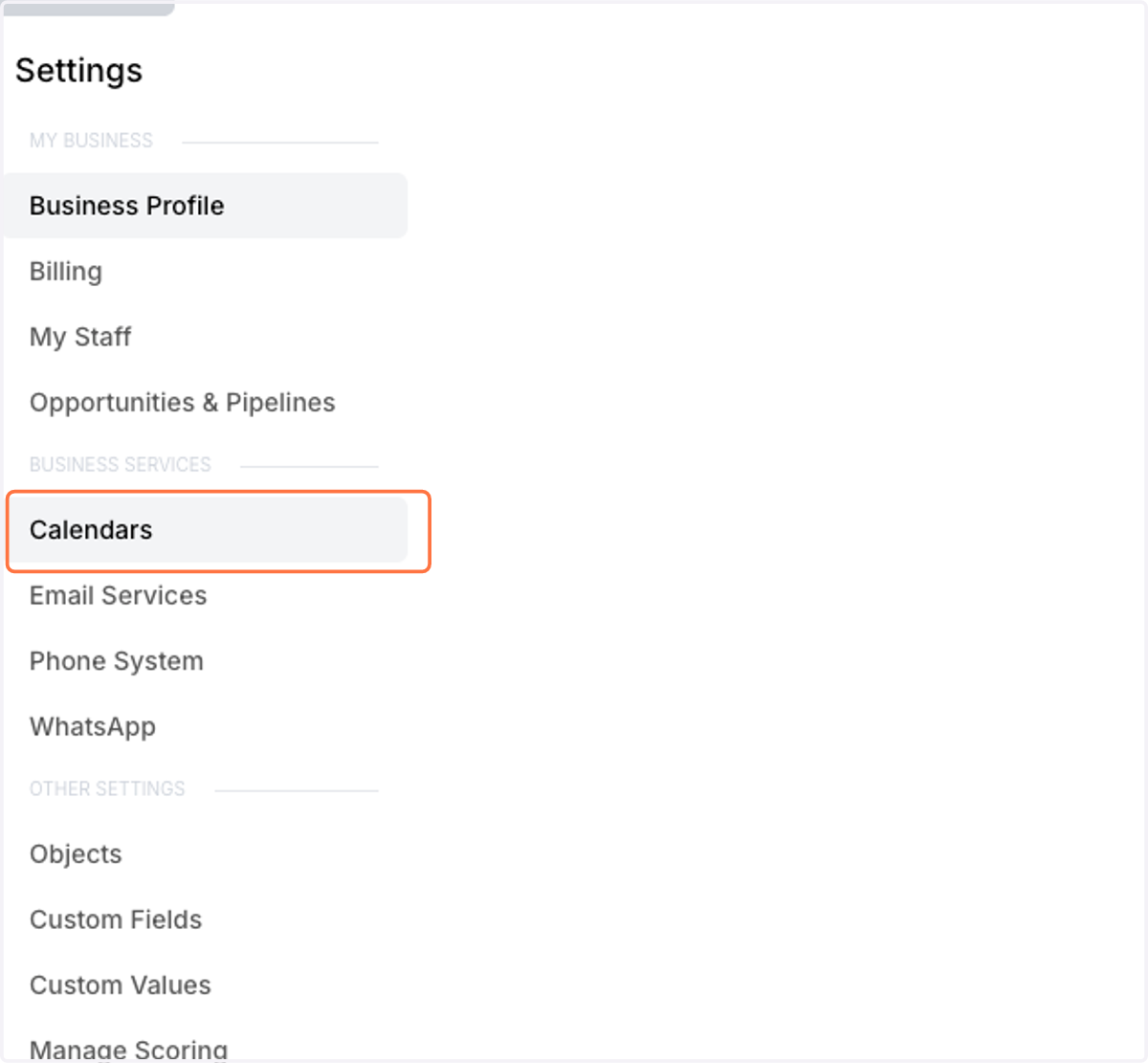The width and height of the screenshot is (1148, 1063).
Task: Click the Settings heading
Action: [x=79, y=71]
